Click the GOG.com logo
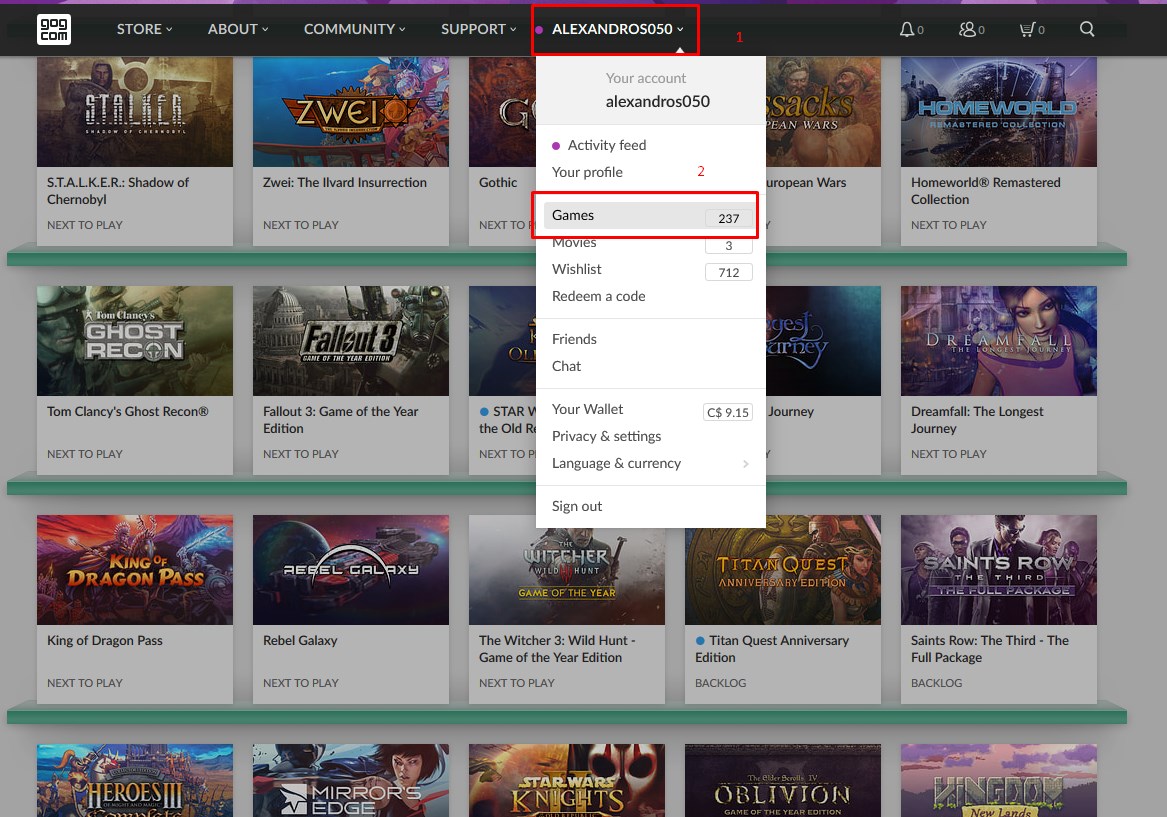Image resolution: width=1167 pixels, height=817 pixels. pos(54,29)
